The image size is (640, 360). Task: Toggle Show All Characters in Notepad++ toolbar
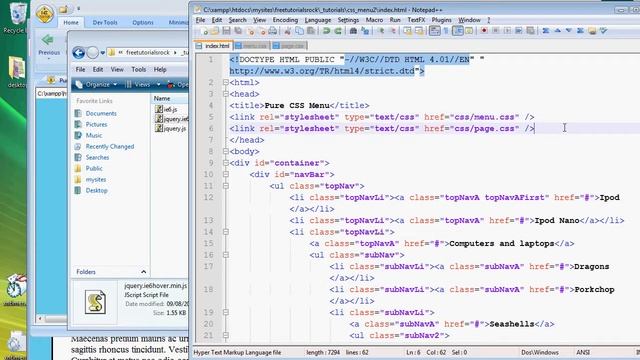pyautogui.click(x=446, y=31)
